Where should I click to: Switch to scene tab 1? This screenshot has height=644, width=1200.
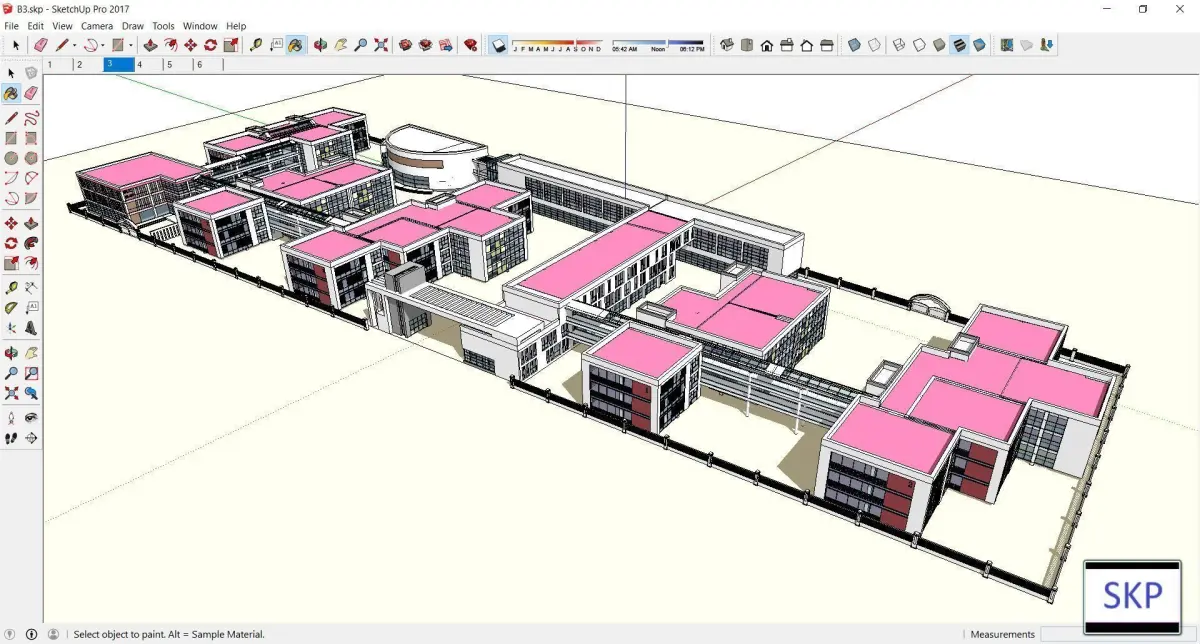[x=57, y=64]
